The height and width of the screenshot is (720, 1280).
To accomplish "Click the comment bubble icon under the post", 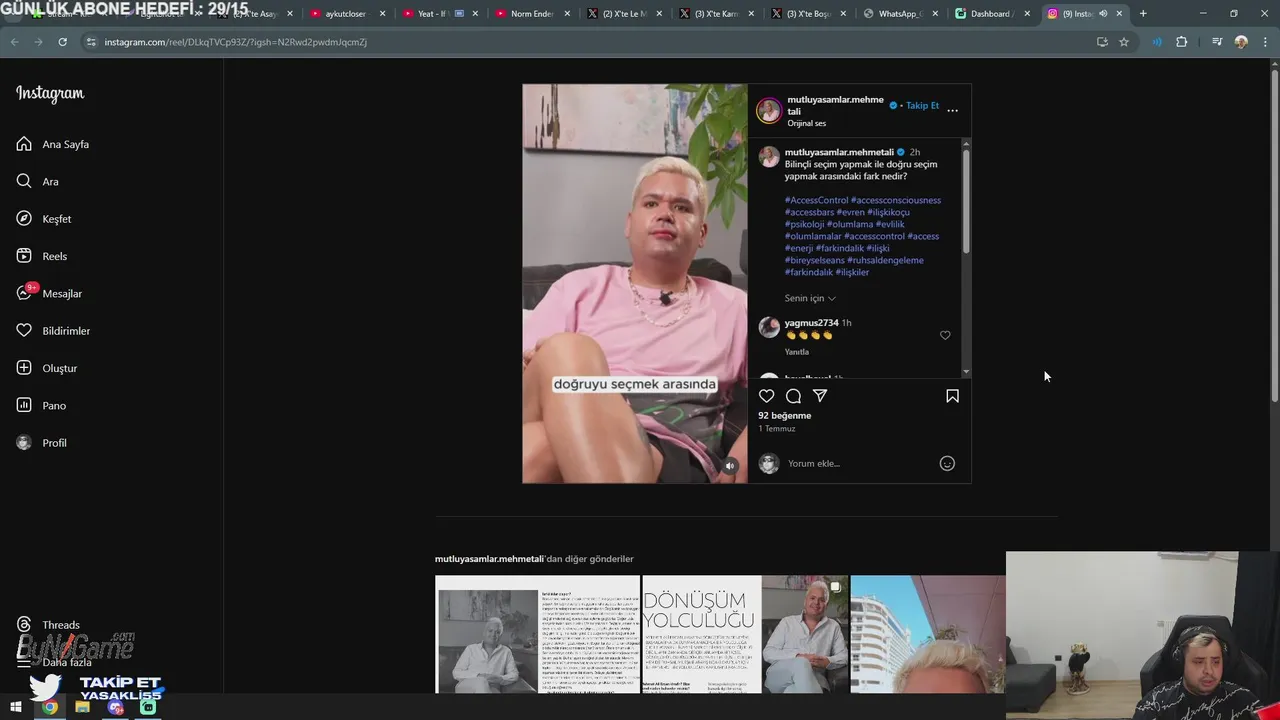I will tap(793, 396).
